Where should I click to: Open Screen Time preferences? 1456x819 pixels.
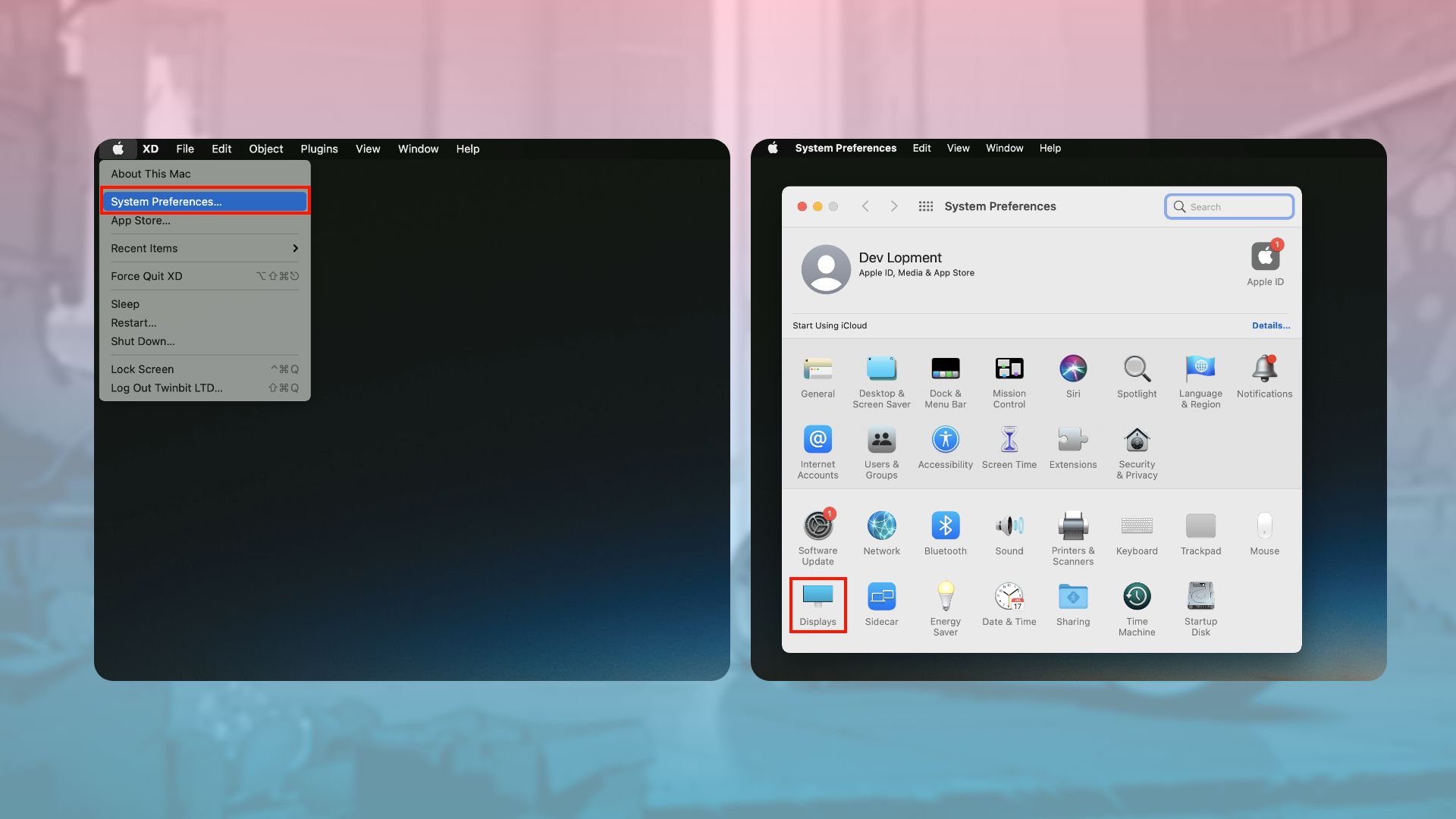(x=1009, y=447)
